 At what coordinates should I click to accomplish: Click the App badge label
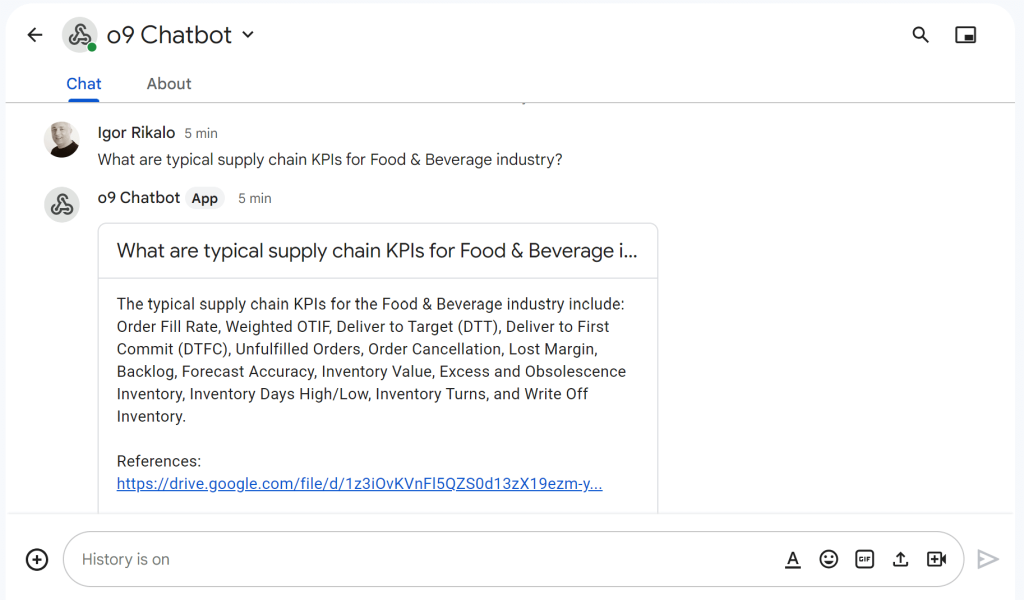(x=204, y=198)
